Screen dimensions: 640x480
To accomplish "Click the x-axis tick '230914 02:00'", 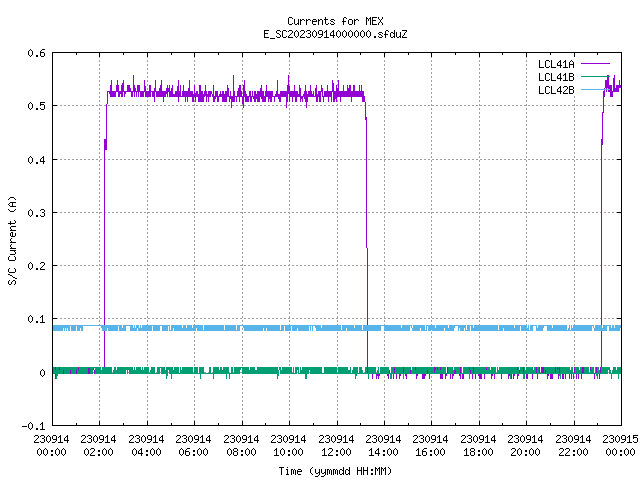I will coord(98,446).
